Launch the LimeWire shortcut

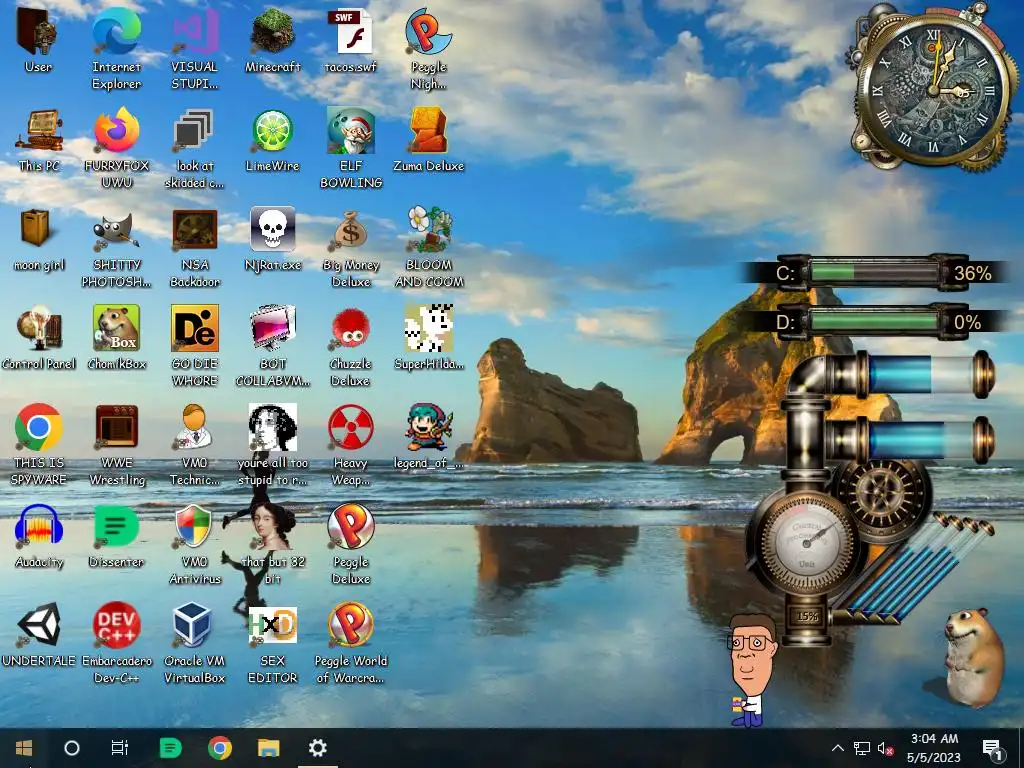[272, 131]
